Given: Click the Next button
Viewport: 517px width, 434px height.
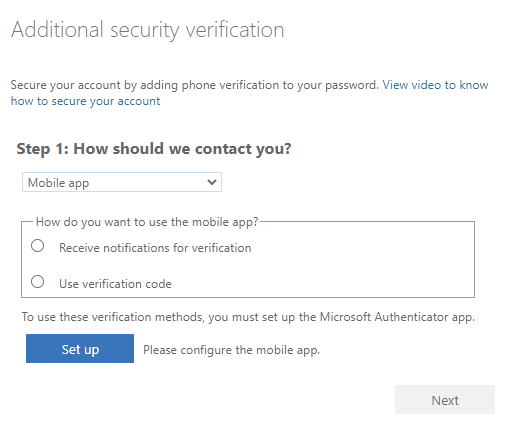Looking at the screenshot, I should pos(445,400).
